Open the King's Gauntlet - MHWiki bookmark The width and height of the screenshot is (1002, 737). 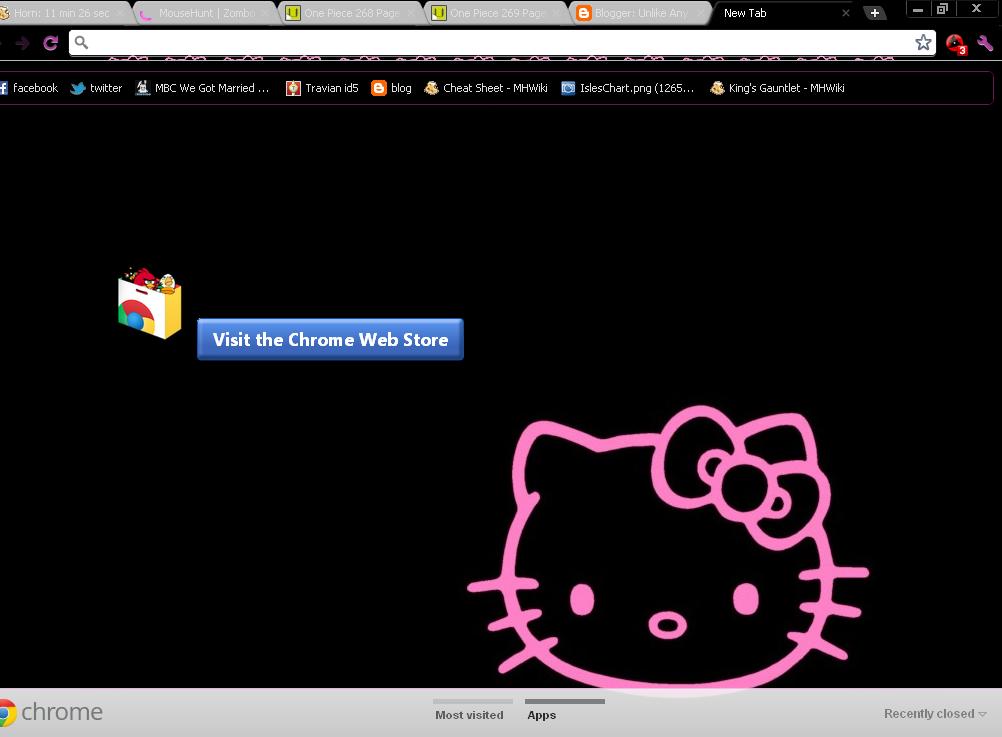(777, 88)
